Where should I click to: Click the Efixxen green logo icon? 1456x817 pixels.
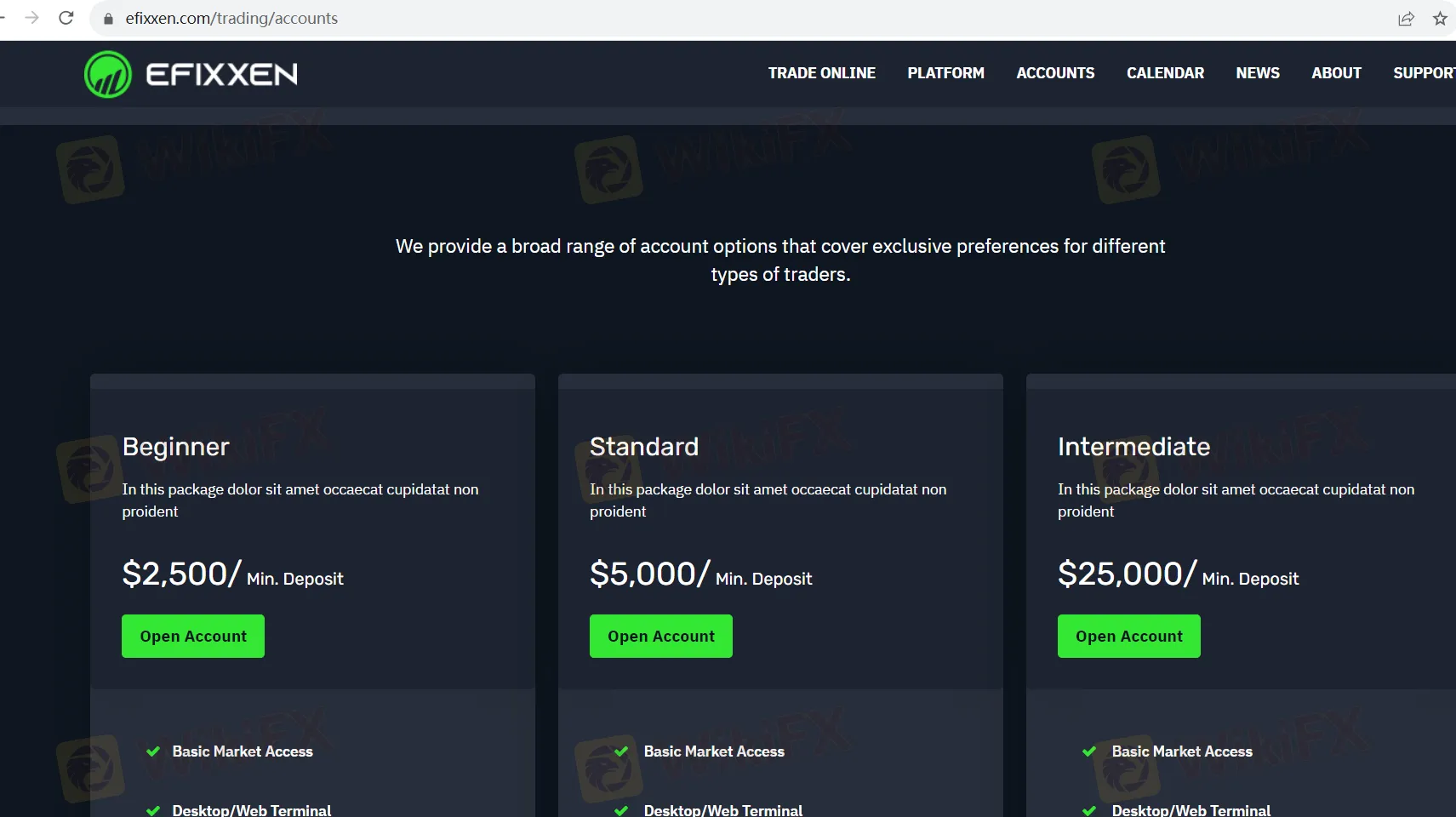point(108,74)
